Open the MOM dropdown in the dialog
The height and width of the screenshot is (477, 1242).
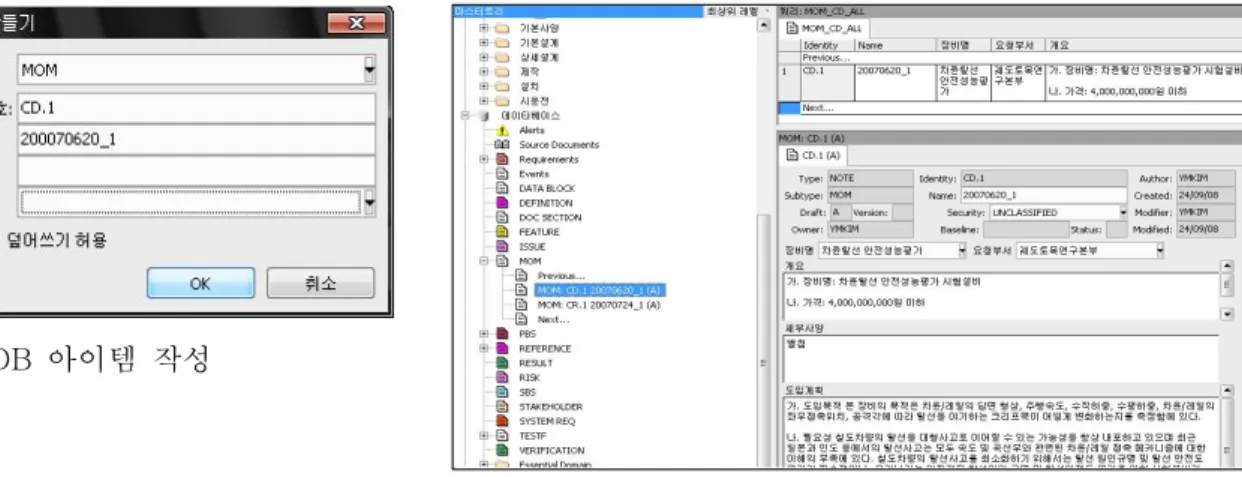pos(369,71)
